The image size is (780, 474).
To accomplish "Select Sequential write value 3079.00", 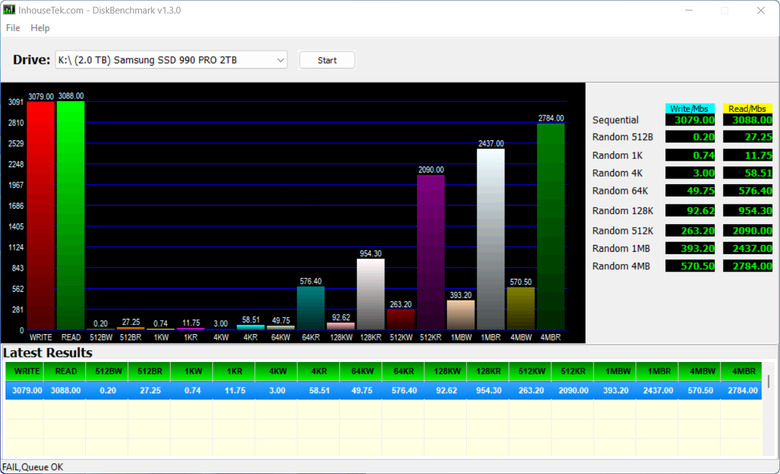I will coord(690,120).
